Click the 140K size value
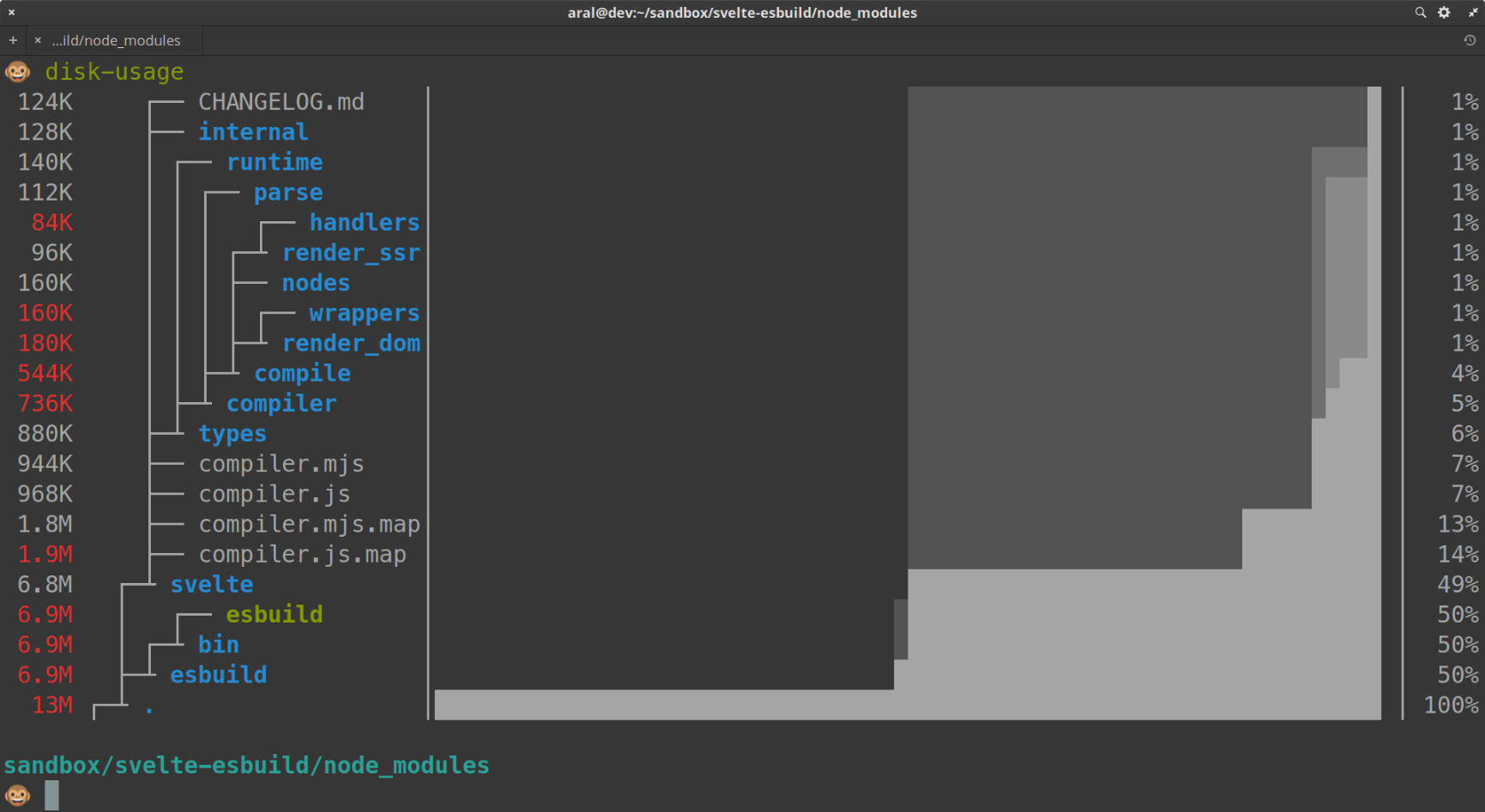Viewport: 1485px width, 812px height. (45, 162)
